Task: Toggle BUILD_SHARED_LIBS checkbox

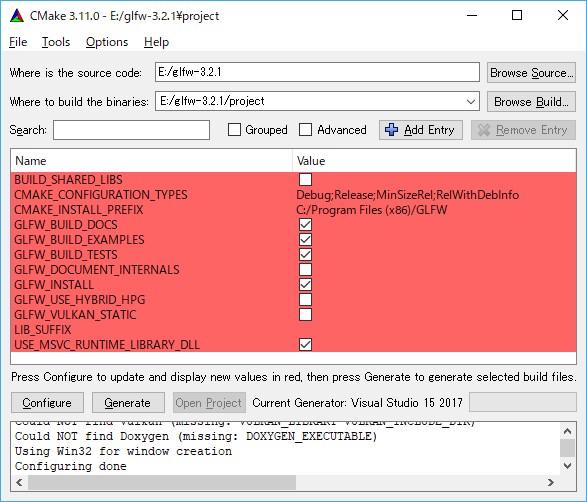Action: click(x=305, y=180)
